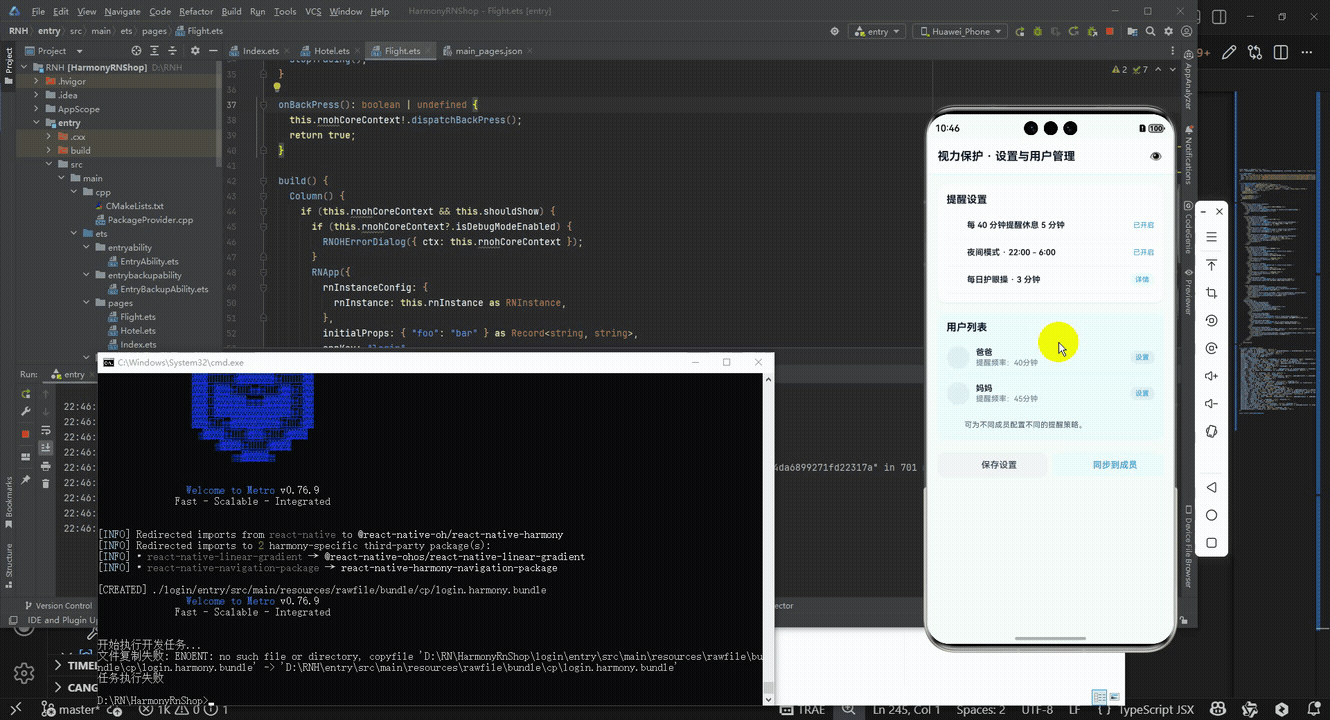
Task: Click the red Stop button in top toolbar
Action: pyautogui.click(x=1111, y=31)
